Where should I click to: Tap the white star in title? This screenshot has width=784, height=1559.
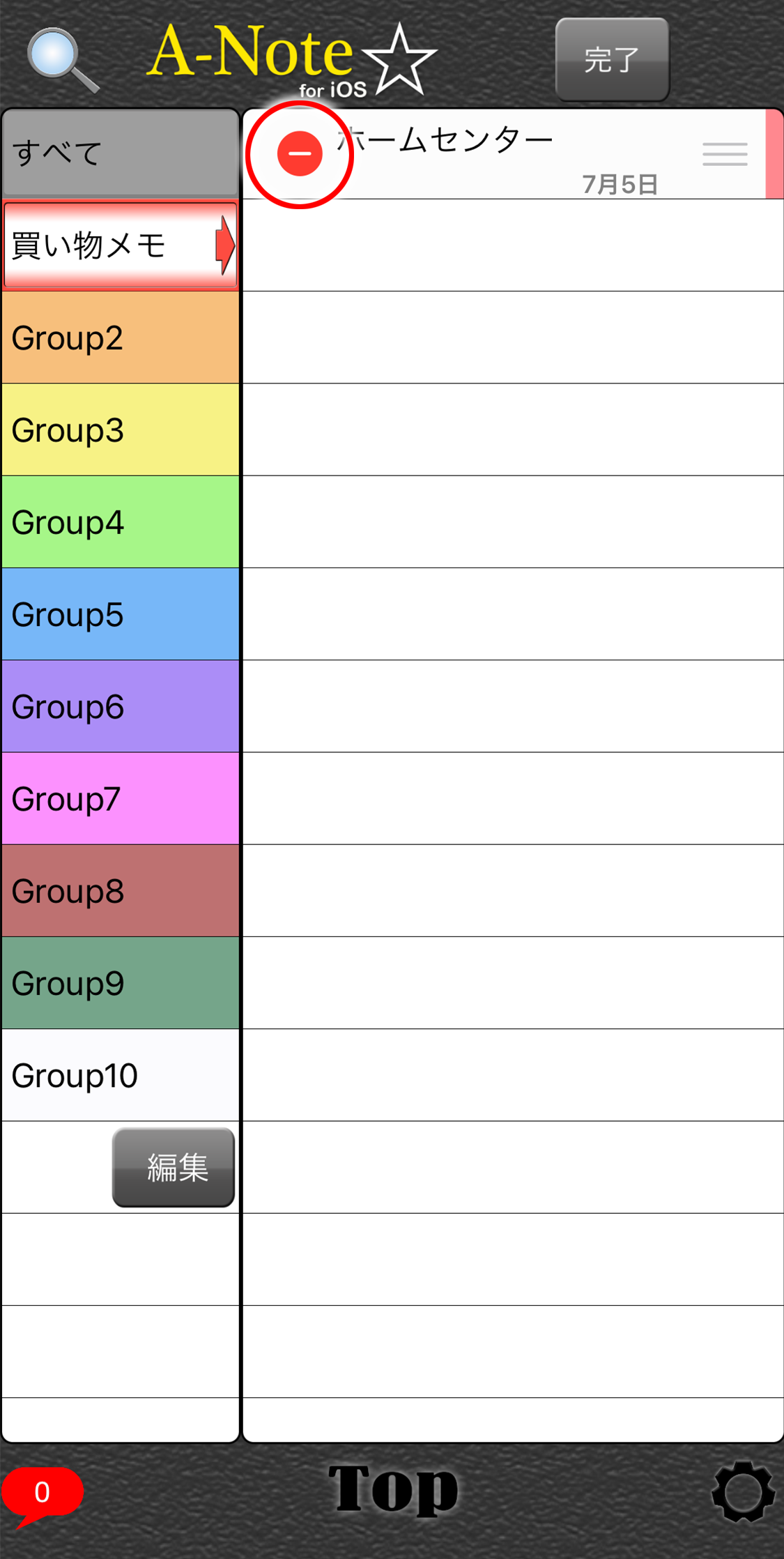pos(399,60)
